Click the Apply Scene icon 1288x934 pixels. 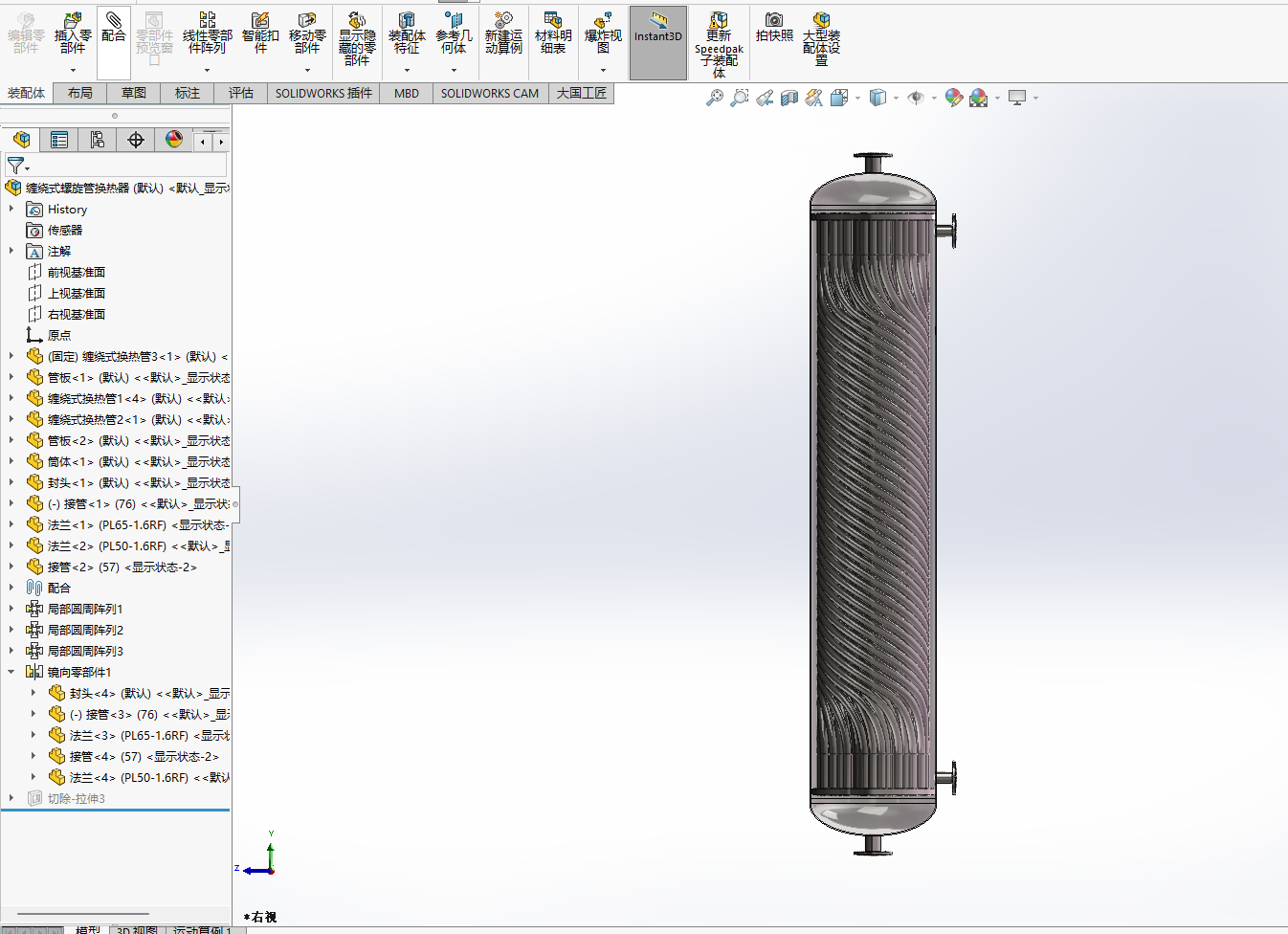click(x=978, y=98)
